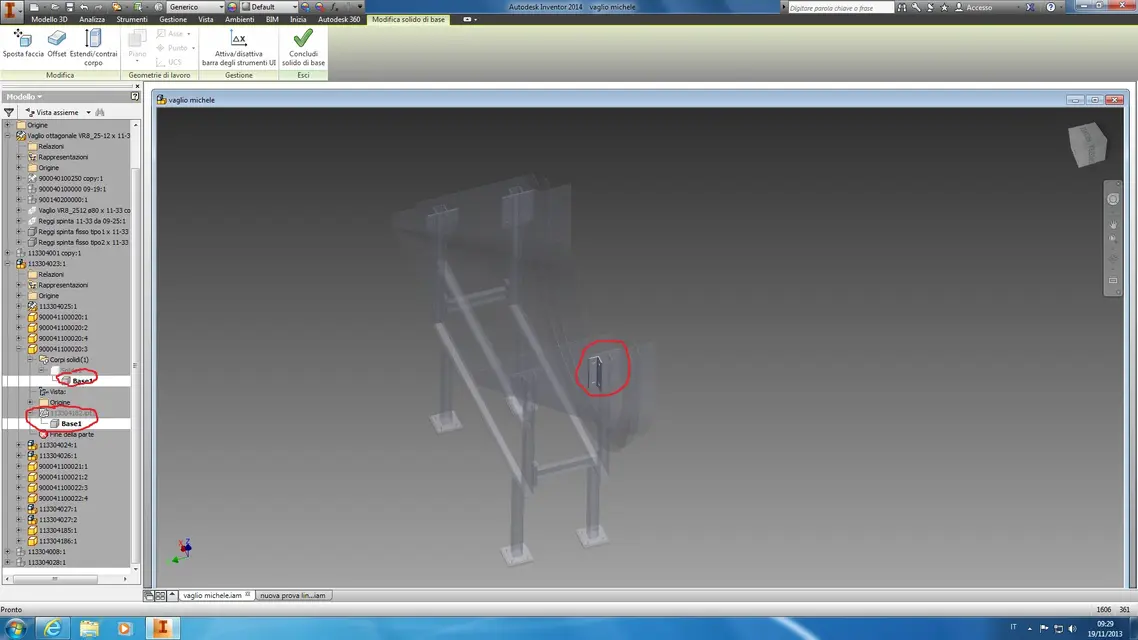The height and width of the screenshot is (640, 1138).
Task: Open the Strumenti ribbon tab
Action: [x=131, y=20]
